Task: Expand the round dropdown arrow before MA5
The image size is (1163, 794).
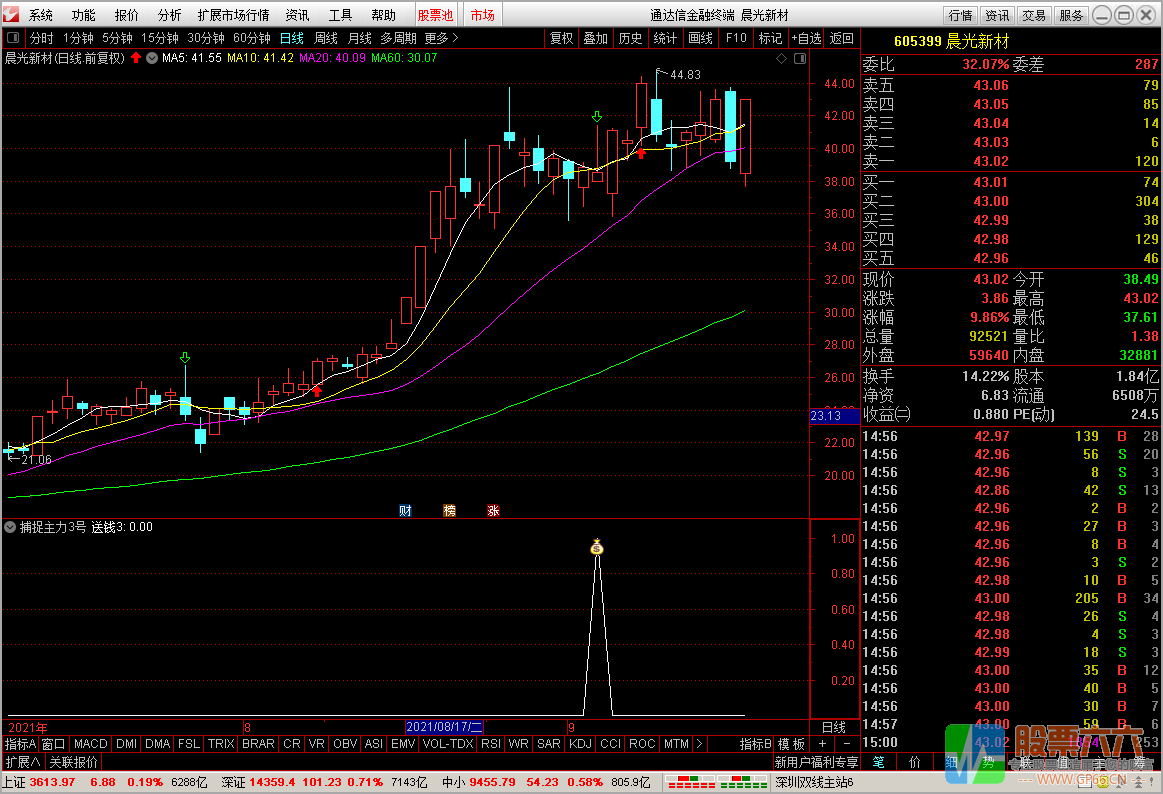Action: click(152, 58)
